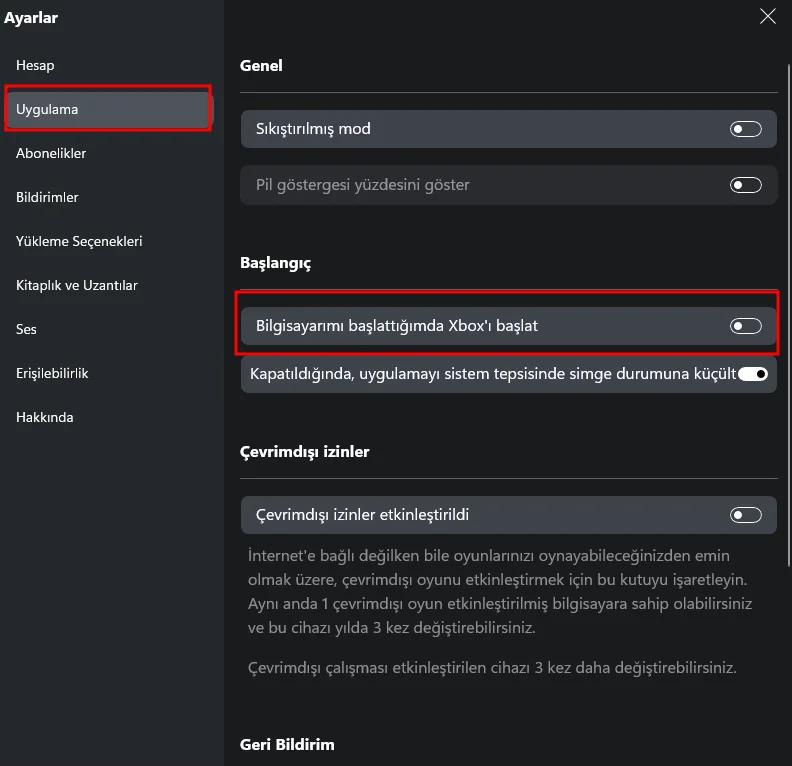Screen dimensions: 792x766
Task: Enable the Sıkıştırılmış mod toggle
Action: [x=746, y=129]
